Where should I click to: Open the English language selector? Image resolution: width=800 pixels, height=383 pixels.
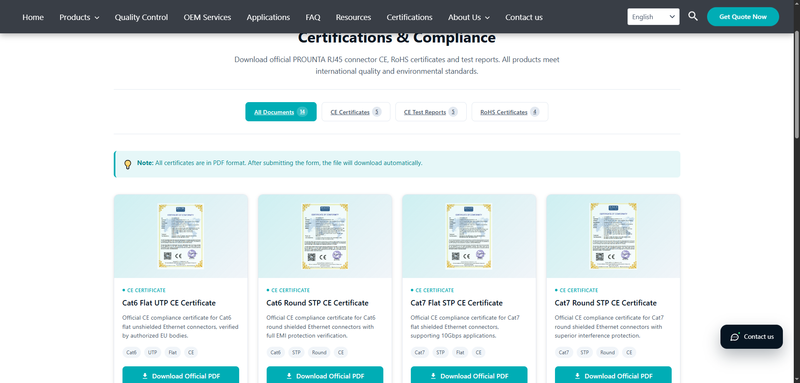pos(653,17)
